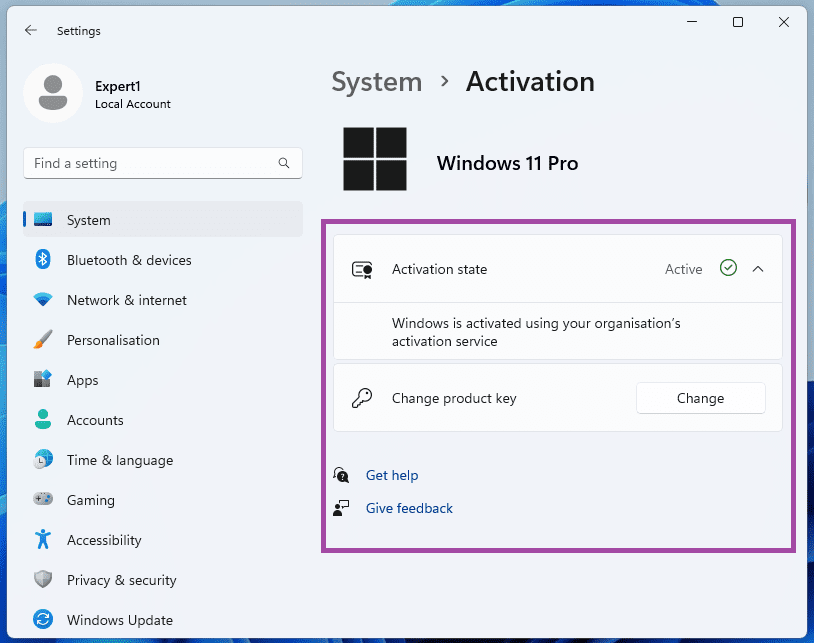The width and height of the screenshot is (814, 643).
Task: Click the green activation checkmark icon
Action: click(x=728, y=268)
